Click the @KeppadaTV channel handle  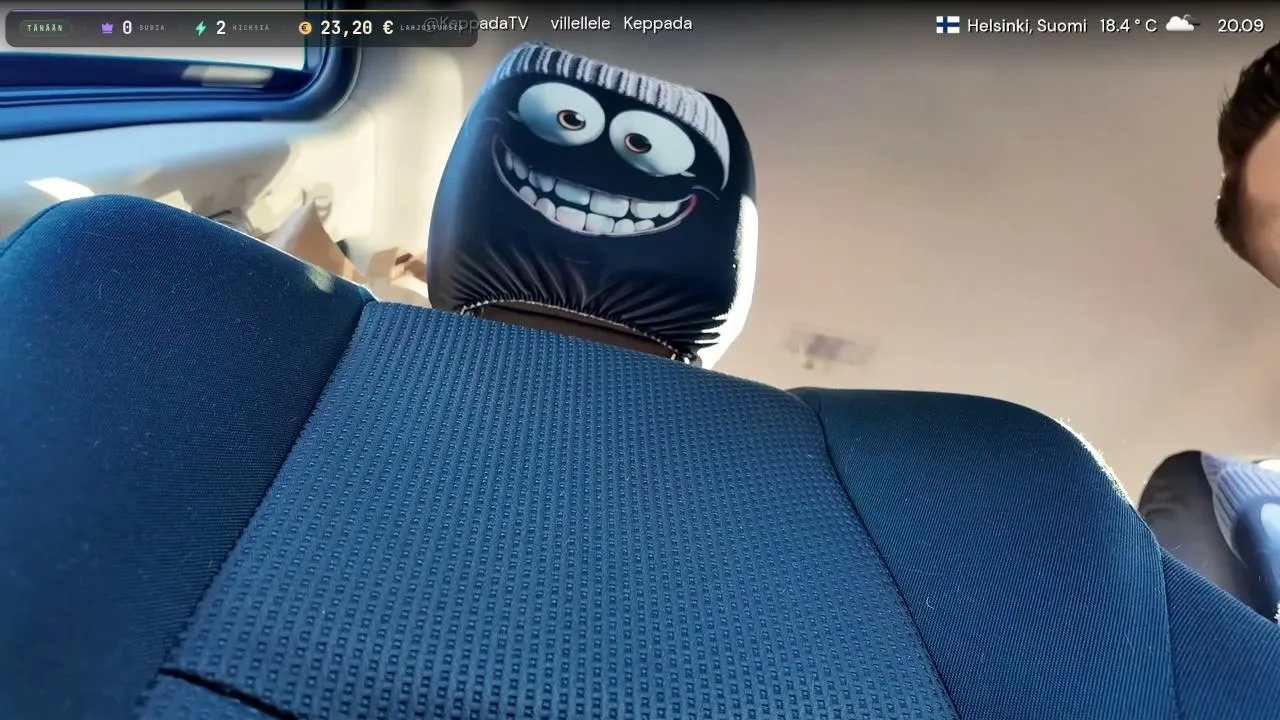pos(476,23)
